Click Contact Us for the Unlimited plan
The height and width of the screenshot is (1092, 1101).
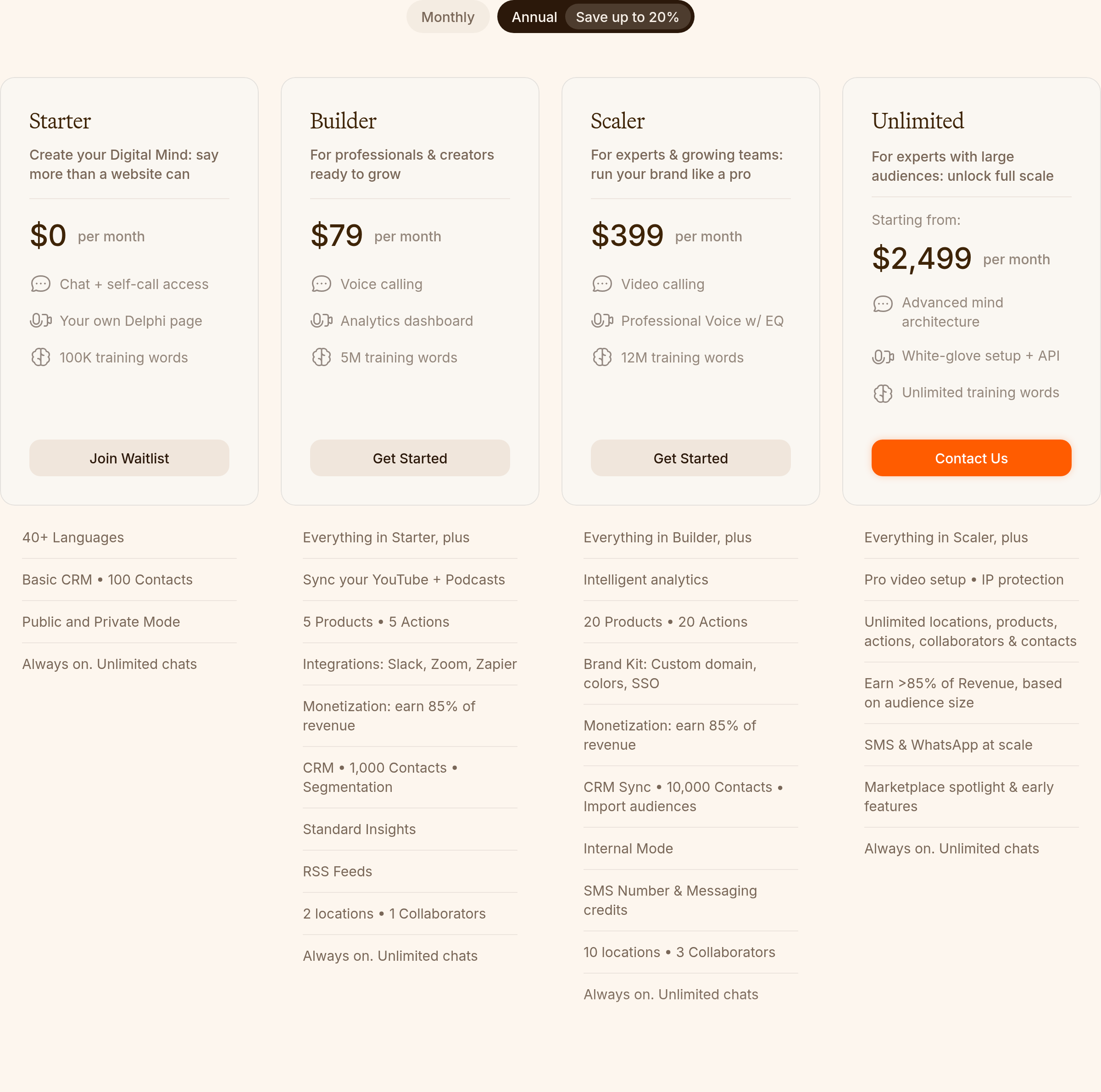pos(971,457)
